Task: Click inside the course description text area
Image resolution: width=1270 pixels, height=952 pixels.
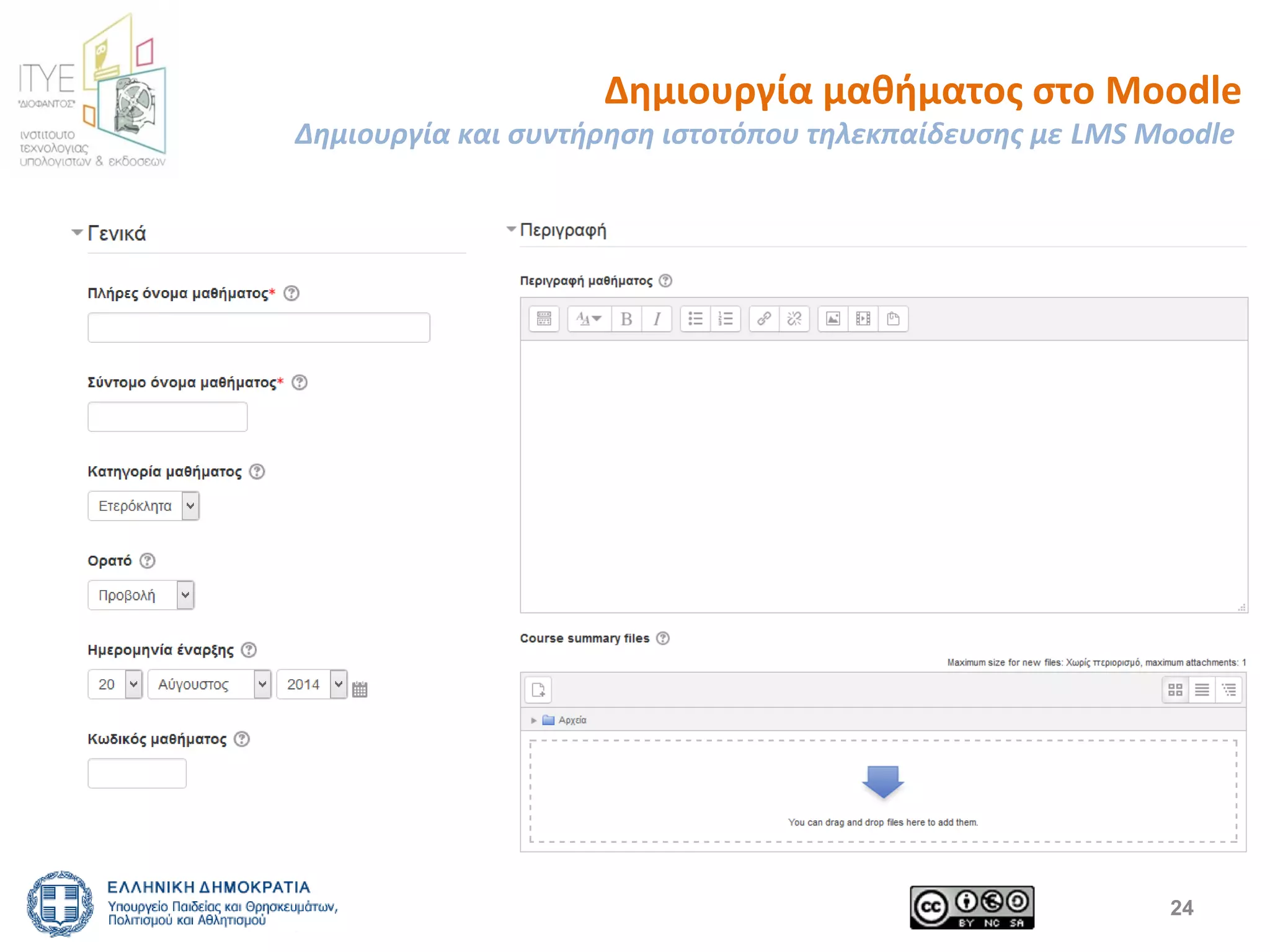Action: coord(884,476)
